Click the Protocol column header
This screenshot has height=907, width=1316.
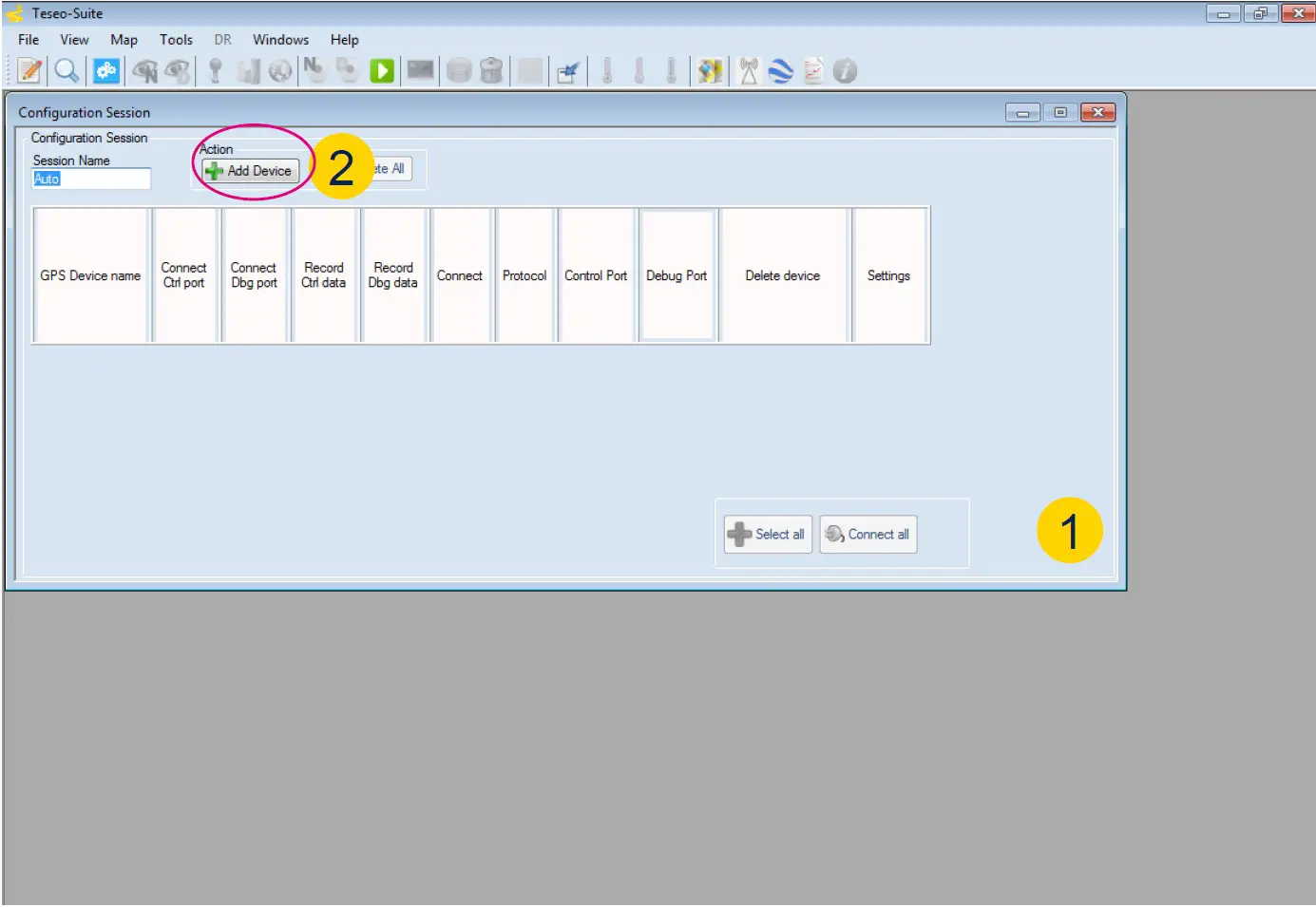pos(524,275)
